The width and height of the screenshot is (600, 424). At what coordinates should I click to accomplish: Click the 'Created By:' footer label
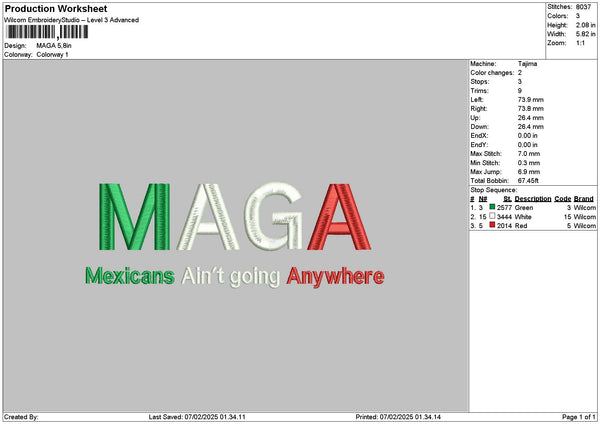[21, 417]
